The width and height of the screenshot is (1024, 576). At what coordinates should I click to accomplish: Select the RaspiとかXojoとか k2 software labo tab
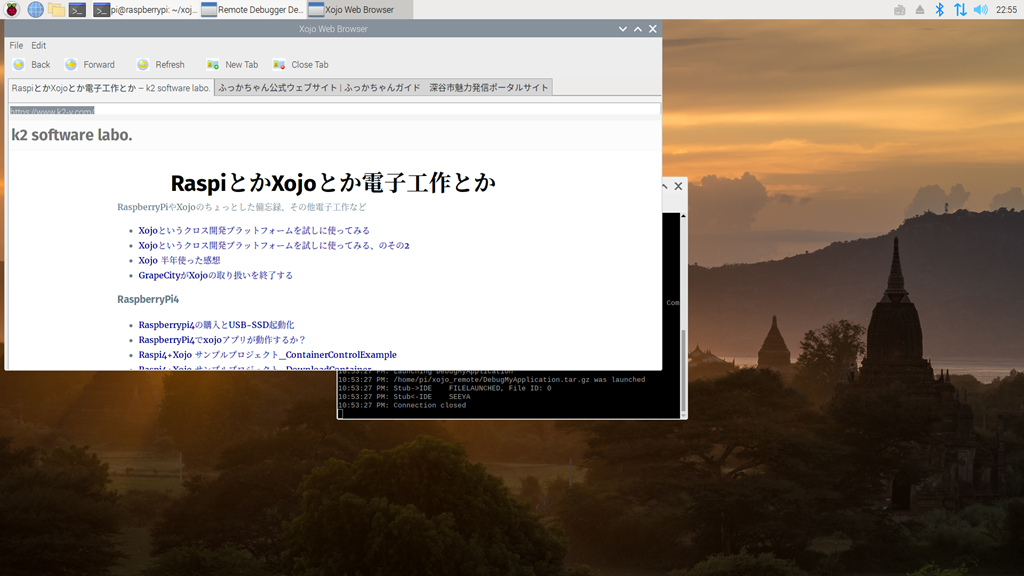tap(111, 88)
